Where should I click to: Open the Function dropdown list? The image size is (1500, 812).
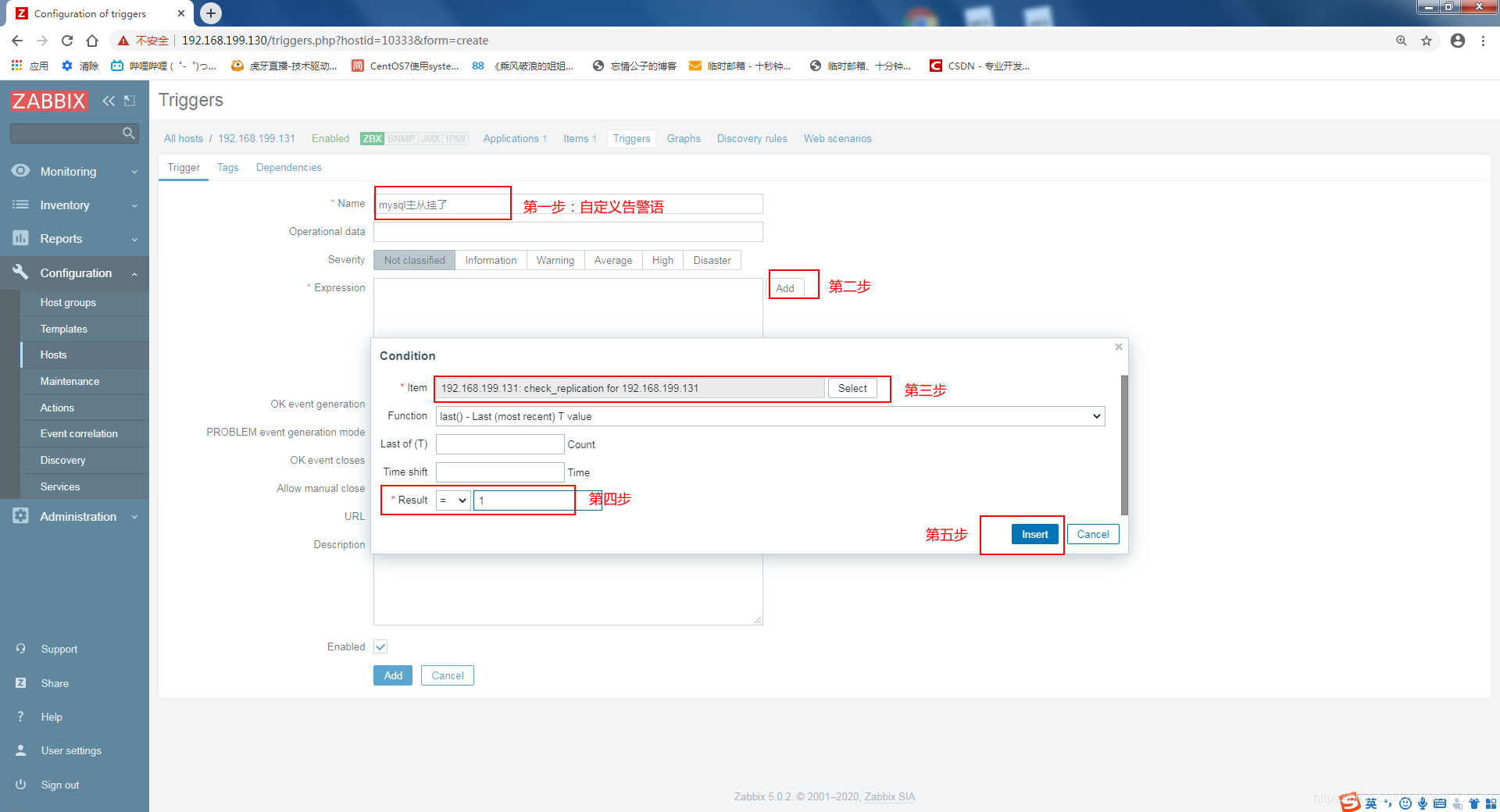tap(770, 416)
